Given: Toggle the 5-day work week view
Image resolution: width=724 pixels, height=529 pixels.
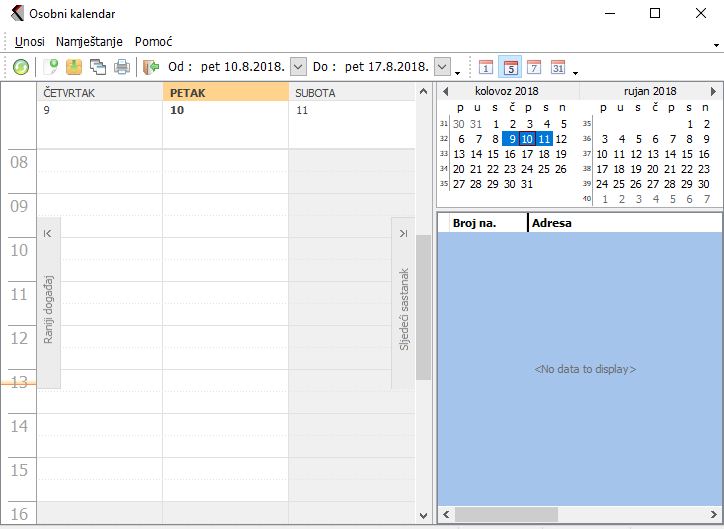Looking at the screenshot, I should pos(510,67).
